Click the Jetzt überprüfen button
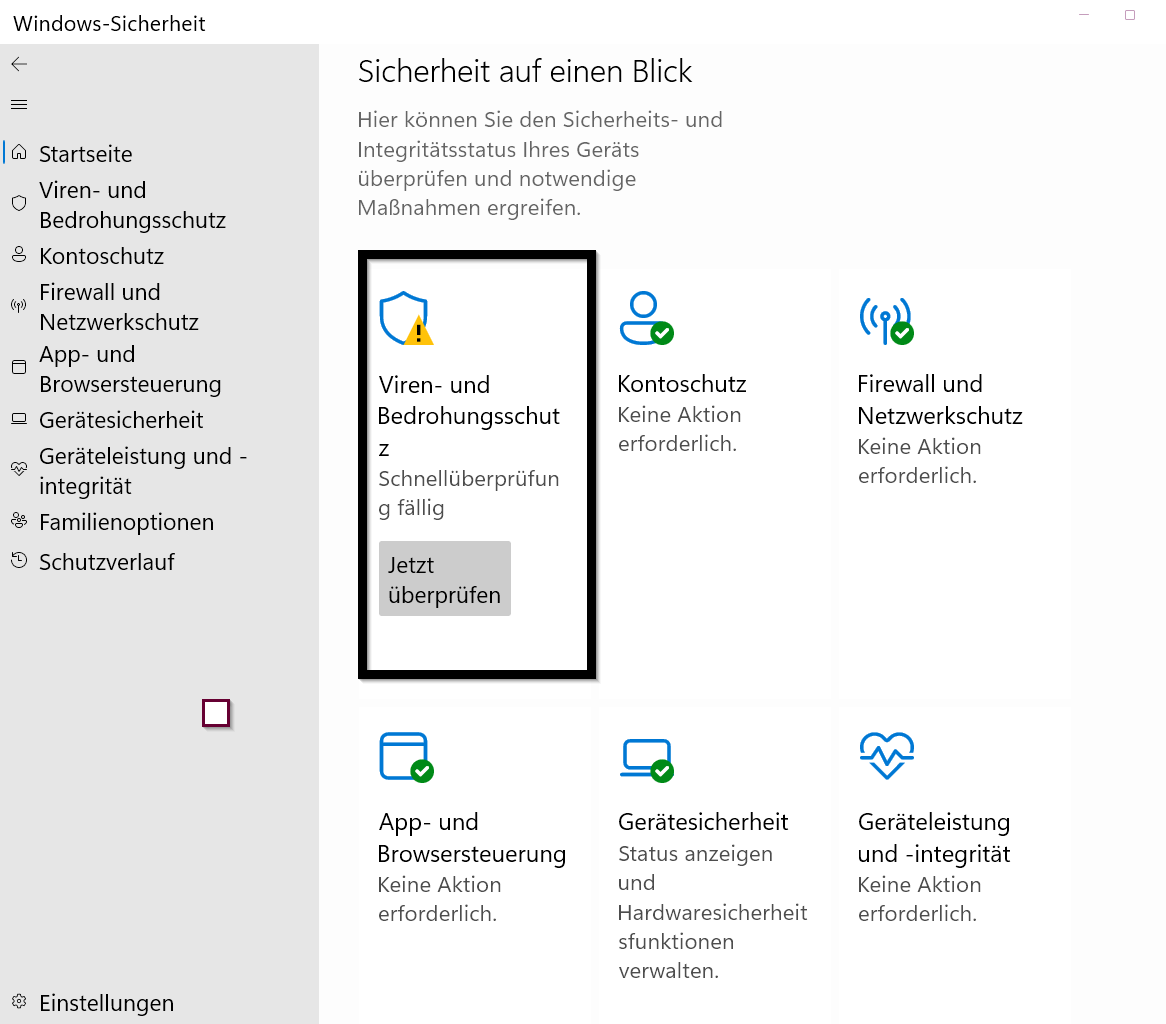 [x=445, y=579]
